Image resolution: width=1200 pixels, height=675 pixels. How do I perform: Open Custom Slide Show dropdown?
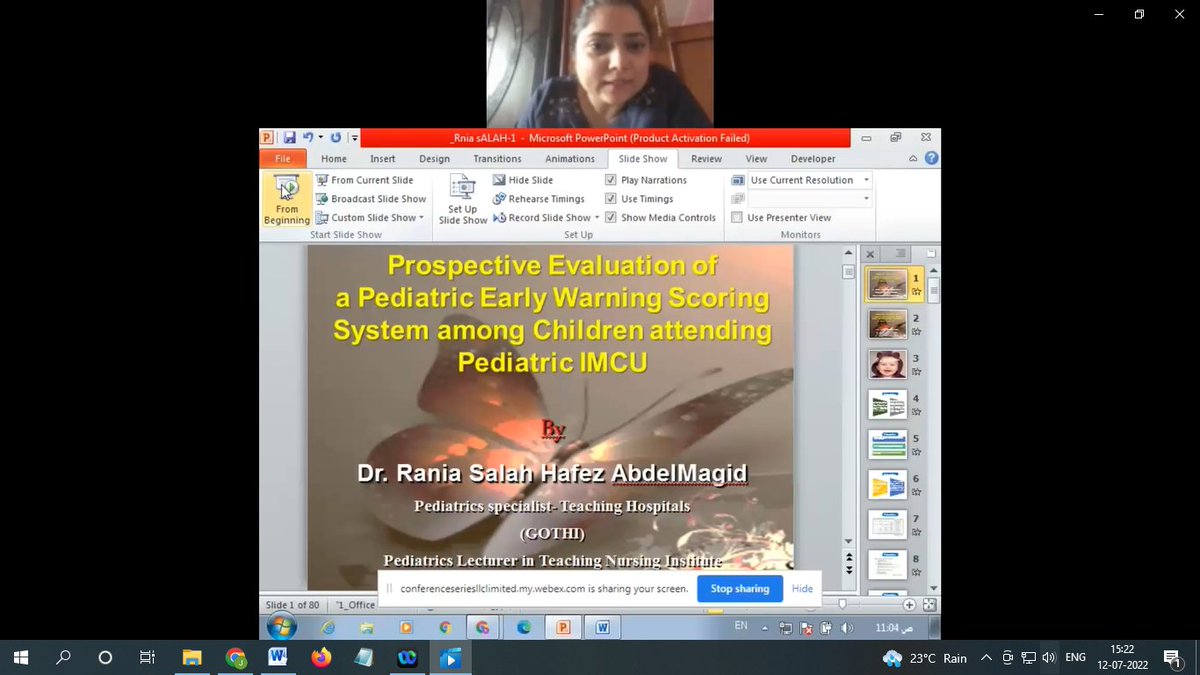click(371, 217)
